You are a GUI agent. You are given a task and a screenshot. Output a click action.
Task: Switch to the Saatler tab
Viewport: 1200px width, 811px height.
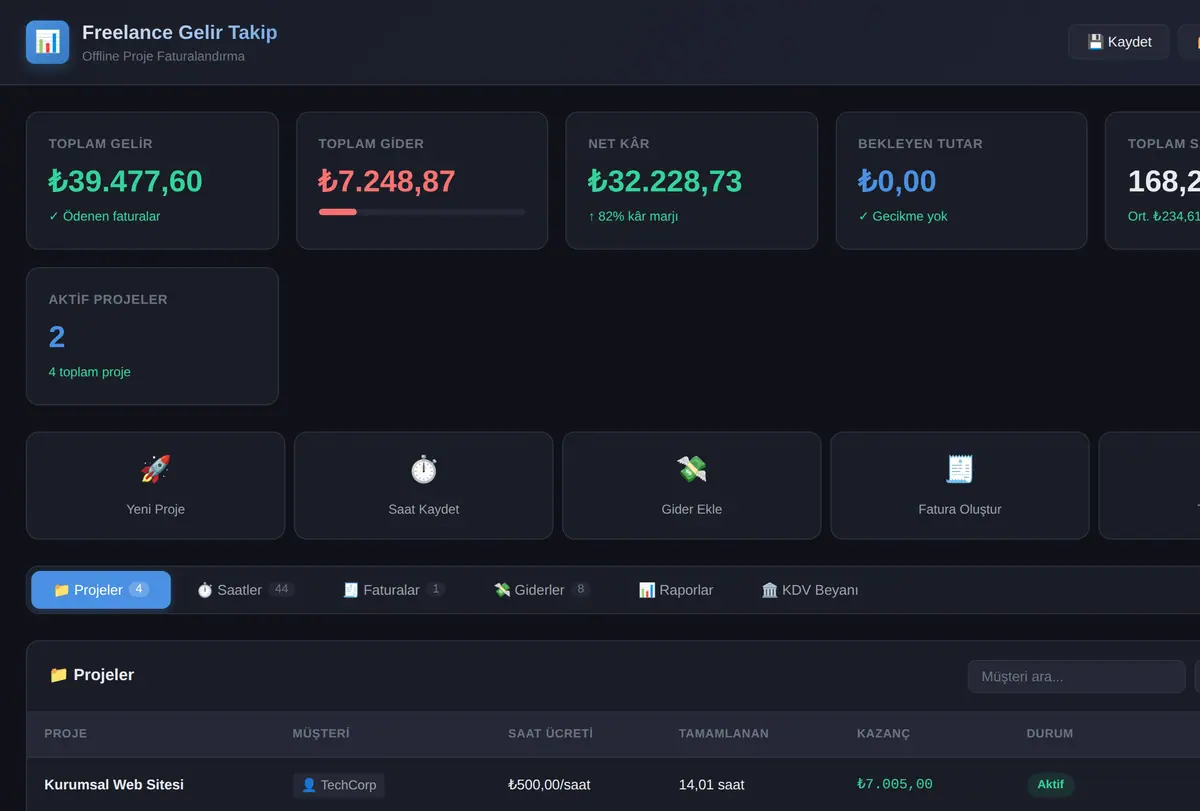[x=245, y=590]
